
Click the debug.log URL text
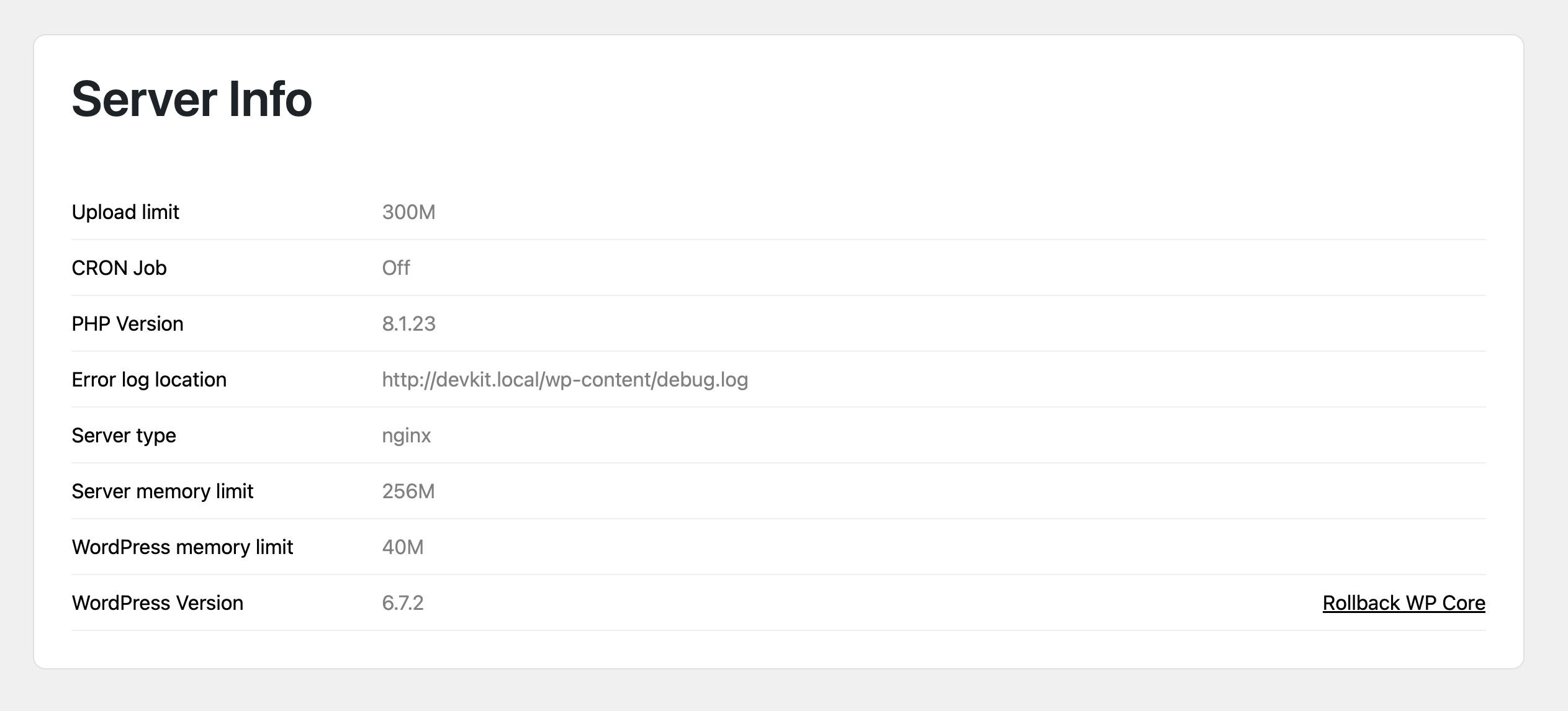[565, 380]
